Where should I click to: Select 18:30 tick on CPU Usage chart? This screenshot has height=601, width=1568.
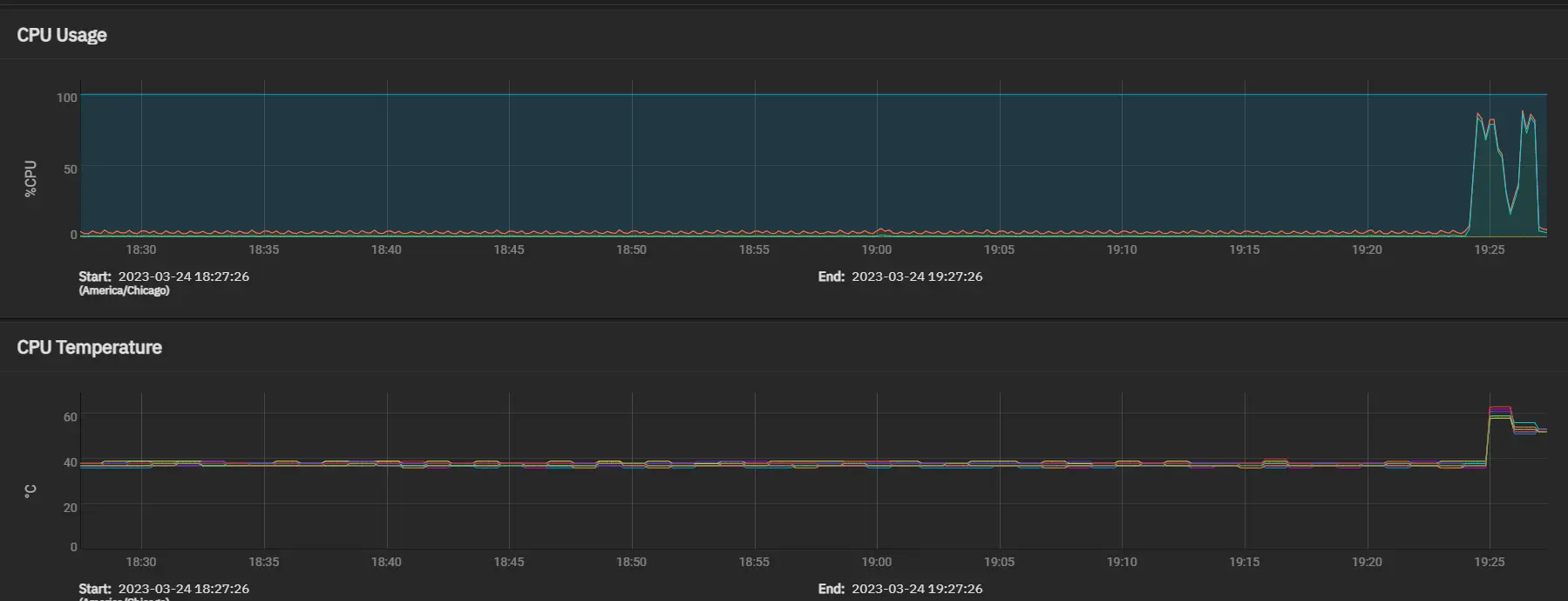141,249
